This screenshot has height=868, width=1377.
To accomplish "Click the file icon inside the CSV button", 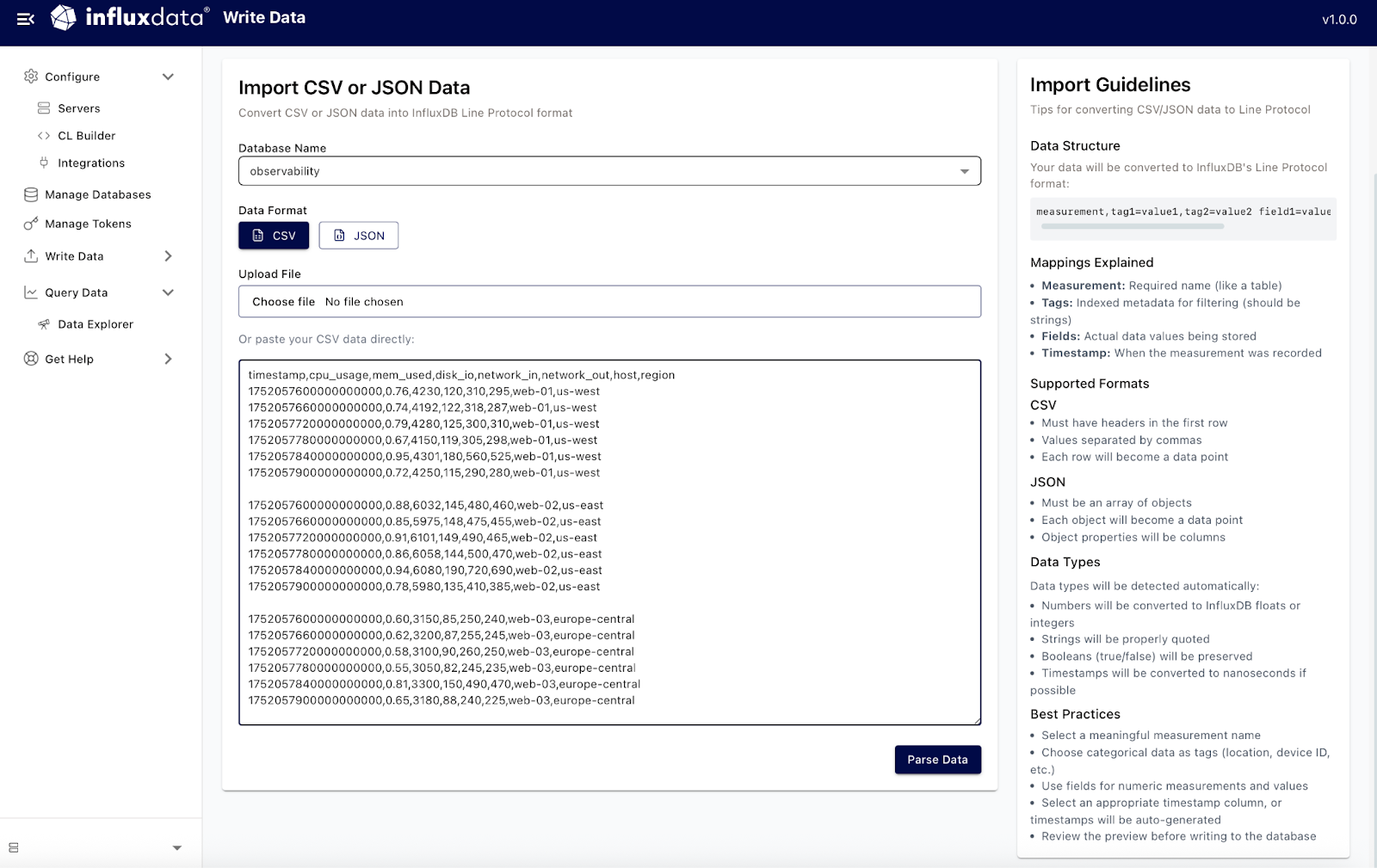I will pos(257,236).
